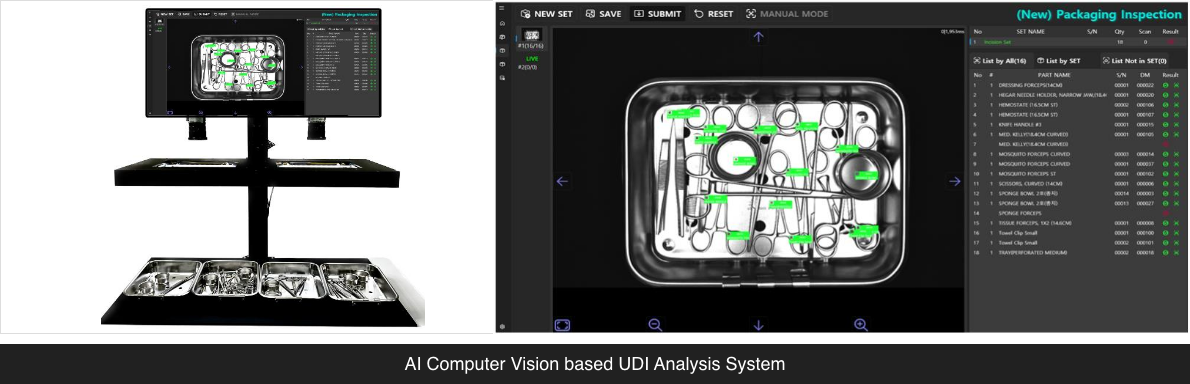
Task: Reset the inspection with RESET
Action: 713,14
